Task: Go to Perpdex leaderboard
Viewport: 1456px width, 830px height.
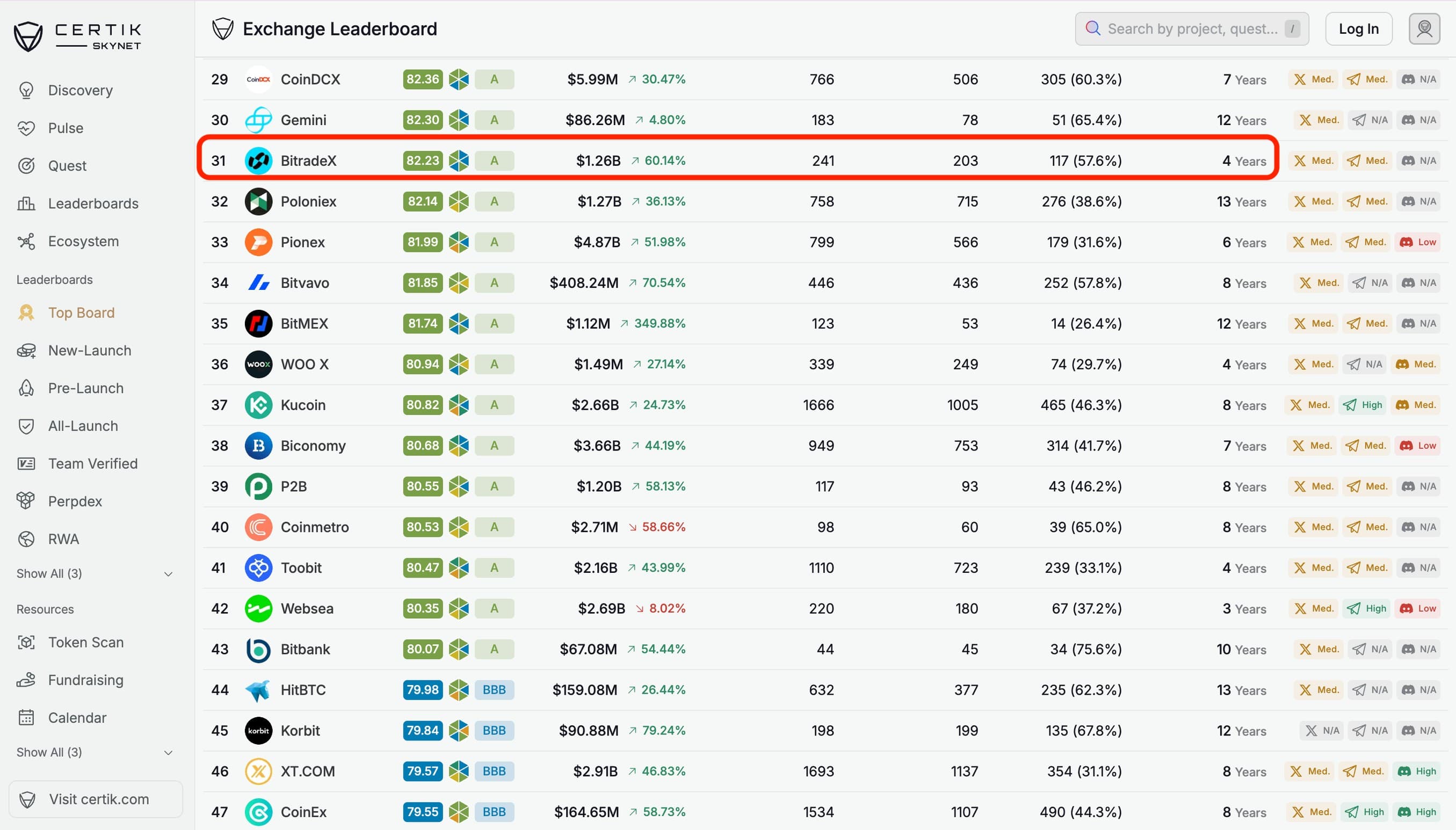Action: click(75, 501)
